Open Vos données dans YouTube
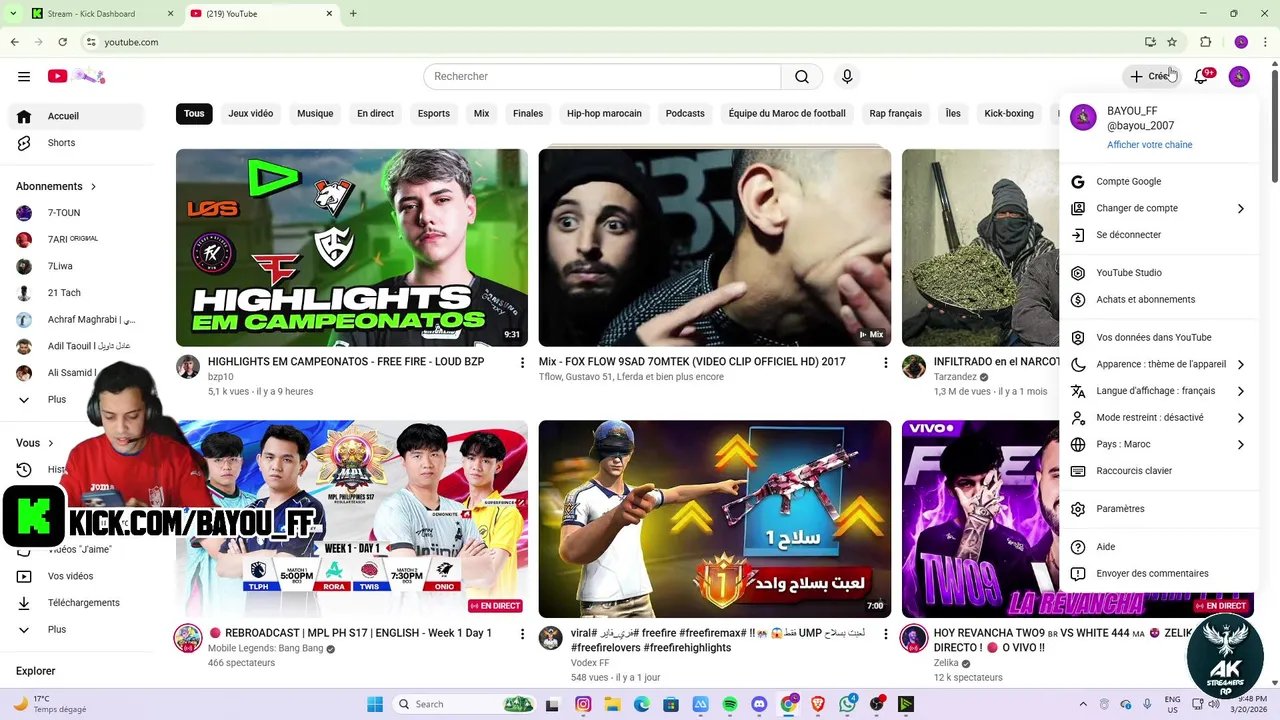Image resolution: width=1280 pixels, height=720 pixels. [x=1160, y=338]
